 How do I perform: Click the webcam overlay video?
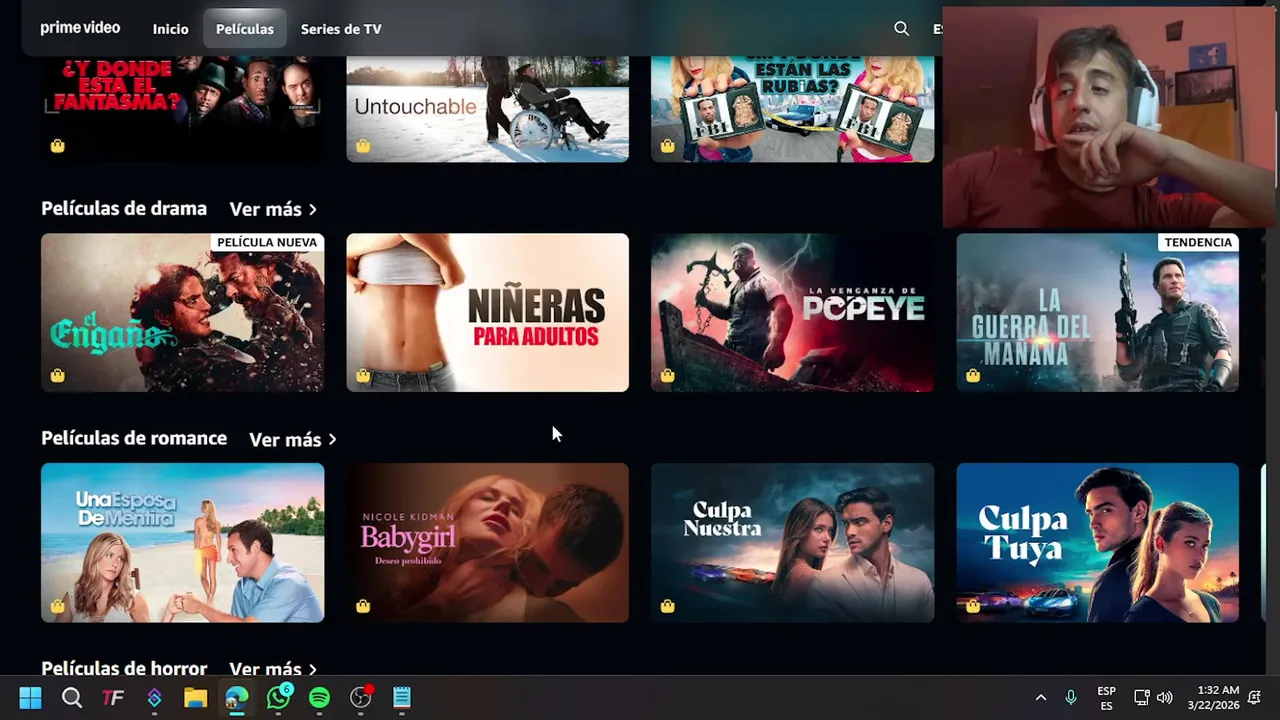[1109, 118]
